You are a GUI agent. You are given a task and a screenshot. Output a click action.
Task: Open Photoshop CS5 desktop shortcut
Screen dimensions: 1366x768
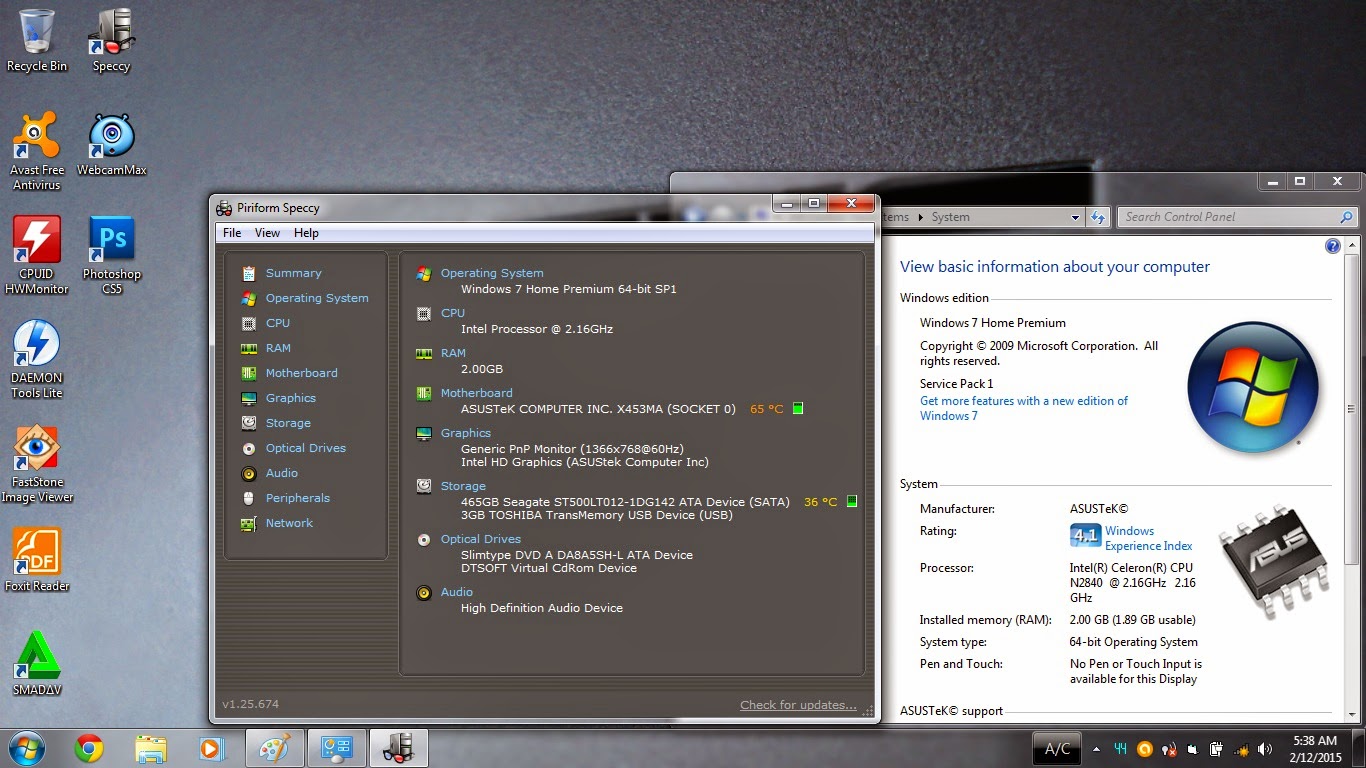(111, 256)
